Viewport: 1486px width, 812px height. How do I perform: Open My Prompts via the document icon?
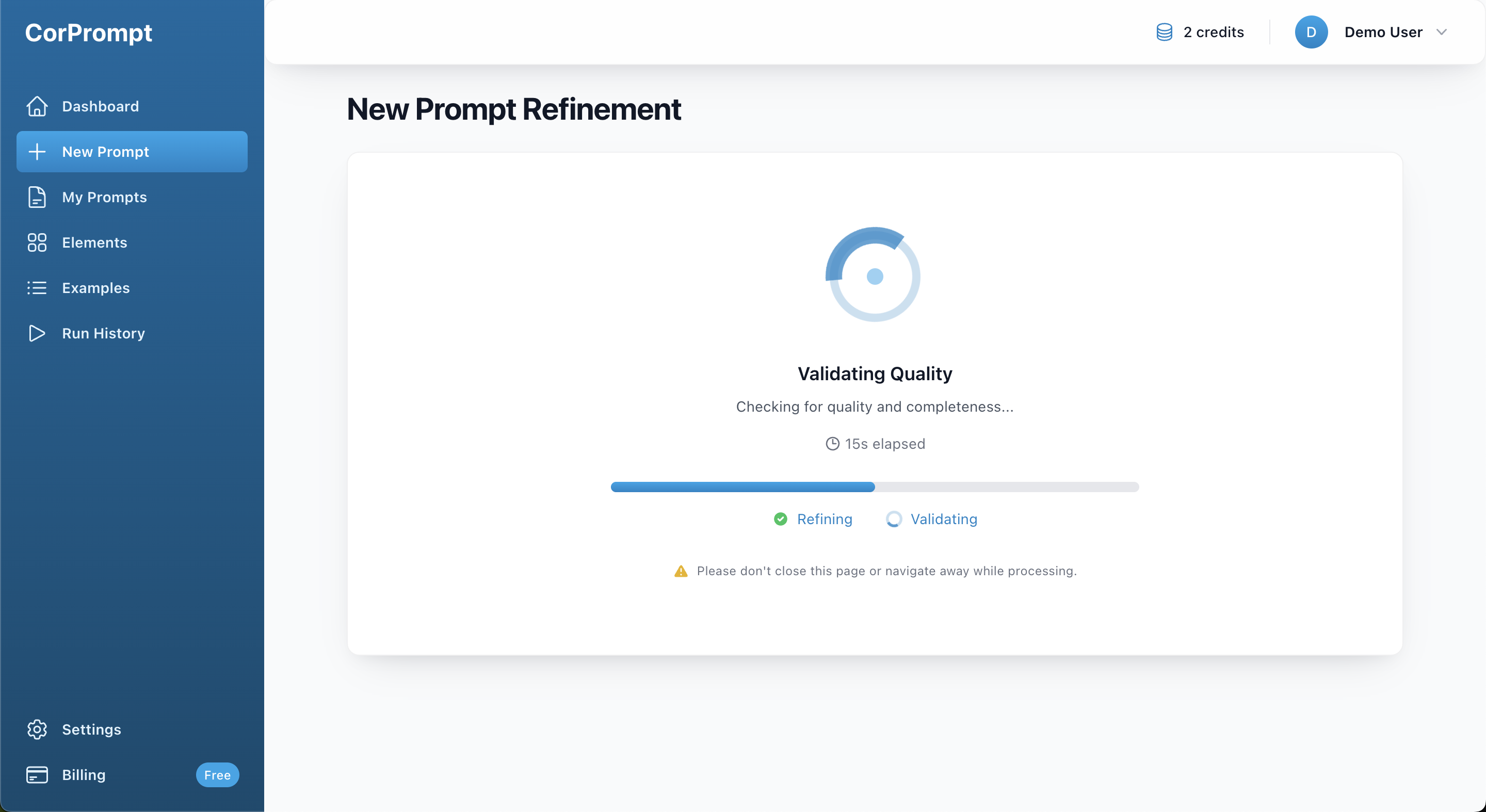pos(37,197)
